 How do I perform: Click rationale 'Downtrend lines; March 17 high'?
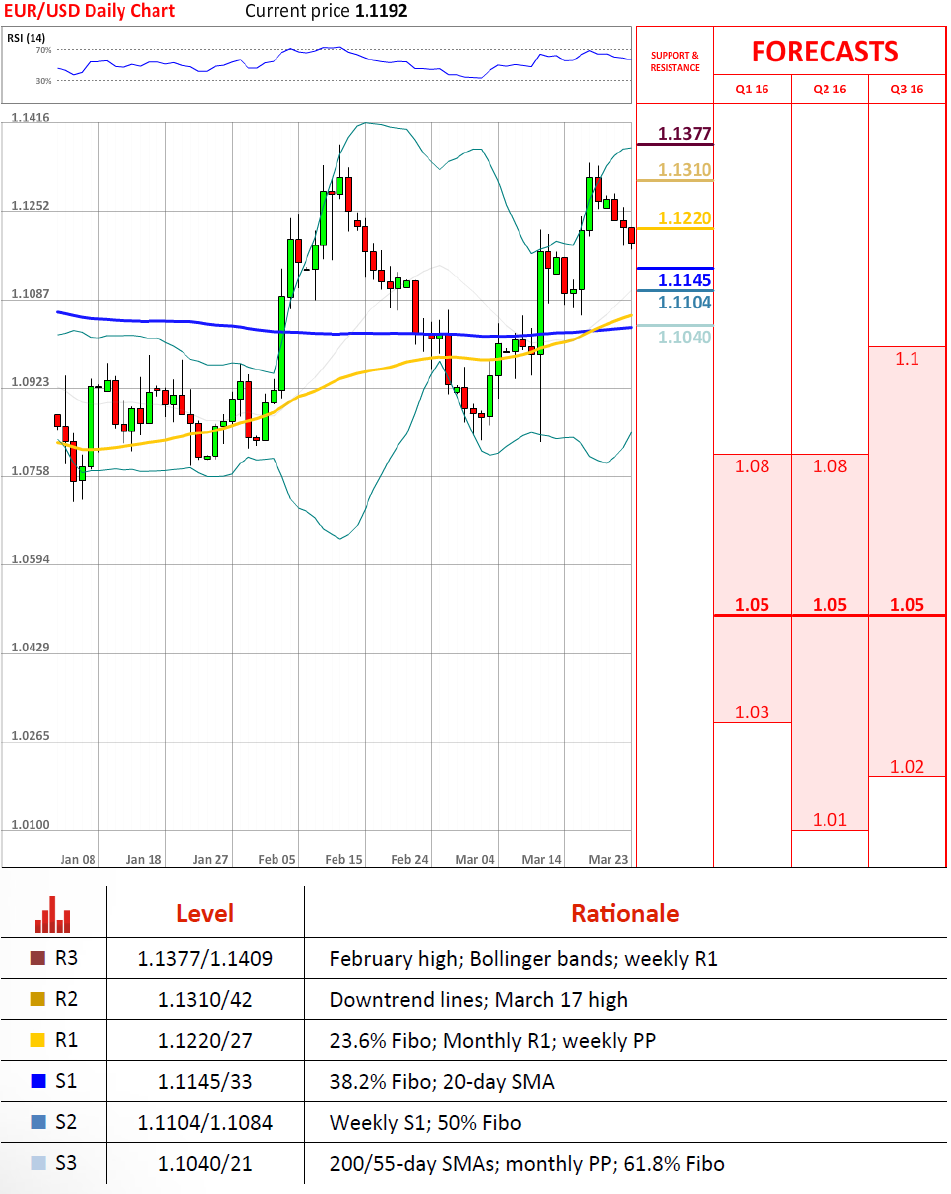(479, 1000)
